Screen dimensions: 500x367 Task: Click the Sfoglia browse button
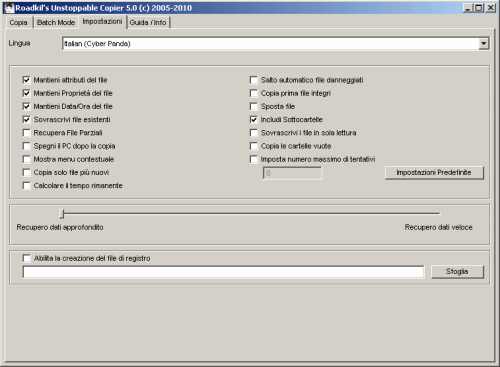click(457, 272)
